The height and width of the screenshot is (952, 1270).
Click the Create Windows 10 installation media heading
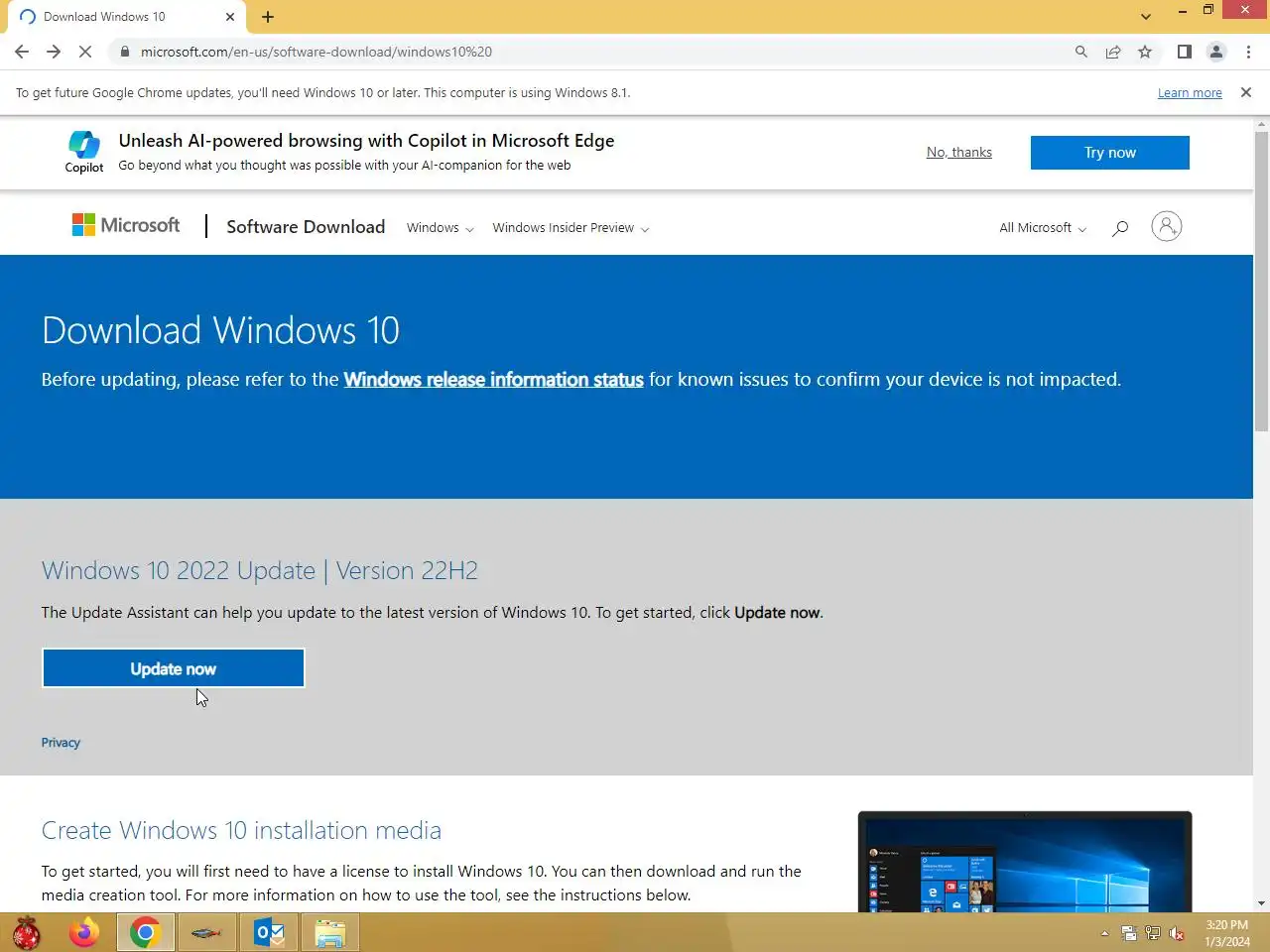[241, 830]
